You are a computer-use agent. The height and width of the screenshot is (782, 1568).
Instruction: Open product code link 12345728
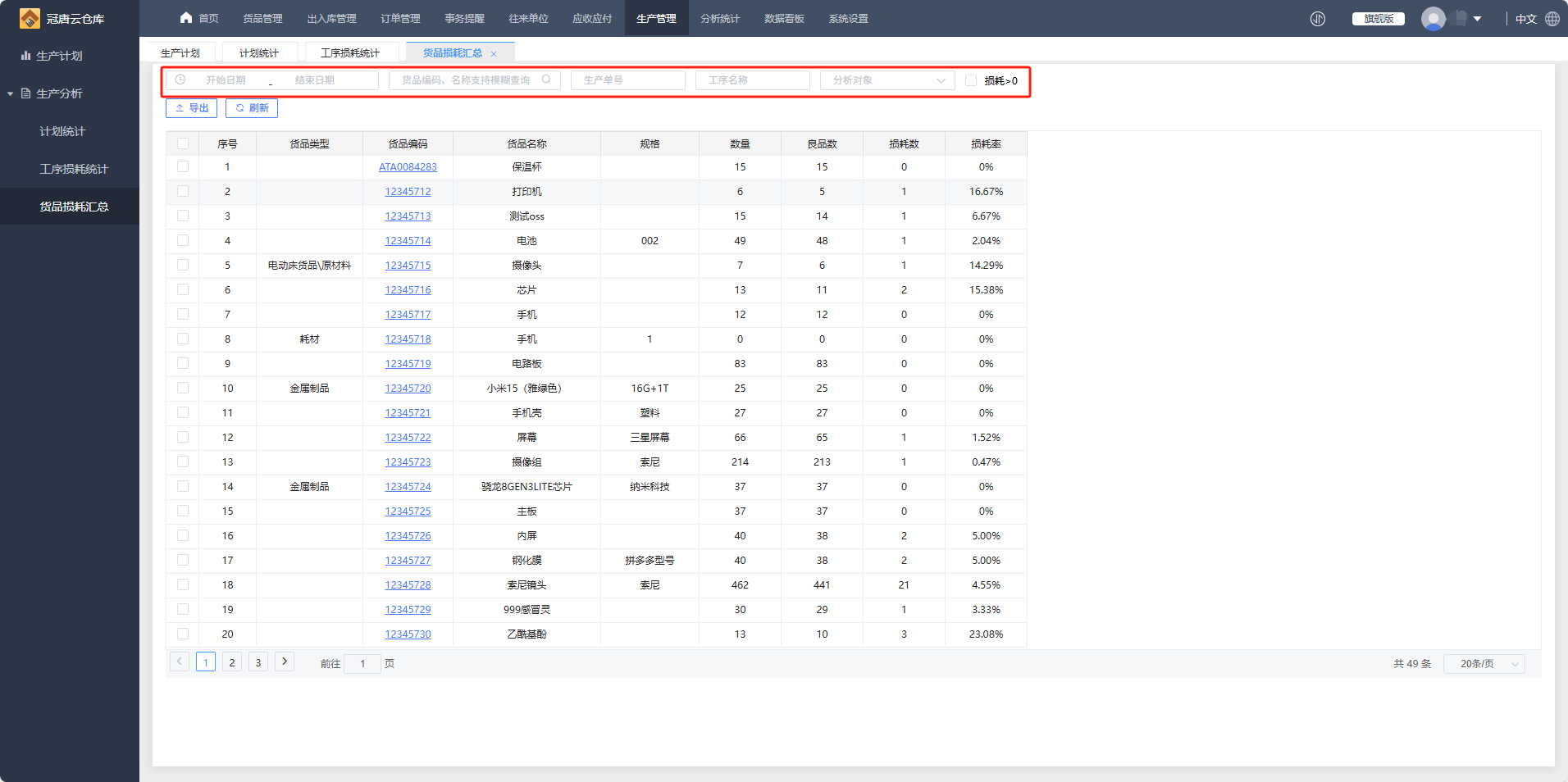point(408,585)
